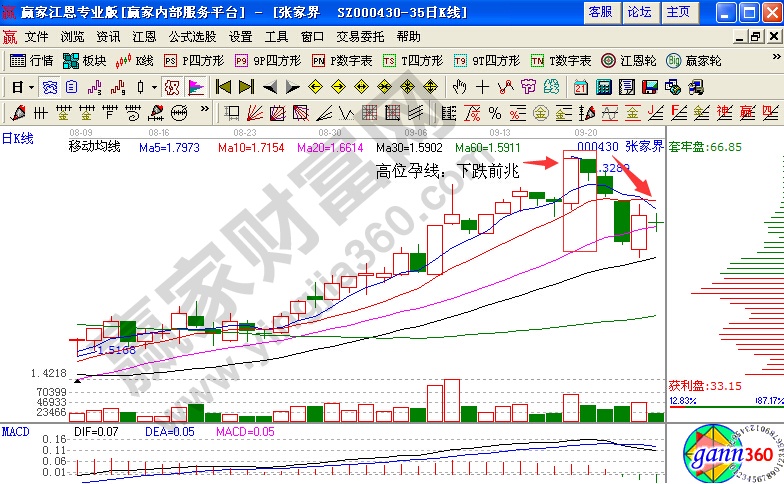Open the 文件 menu
The height and width of the screenshot is (484, 784).
coord(36,36)
